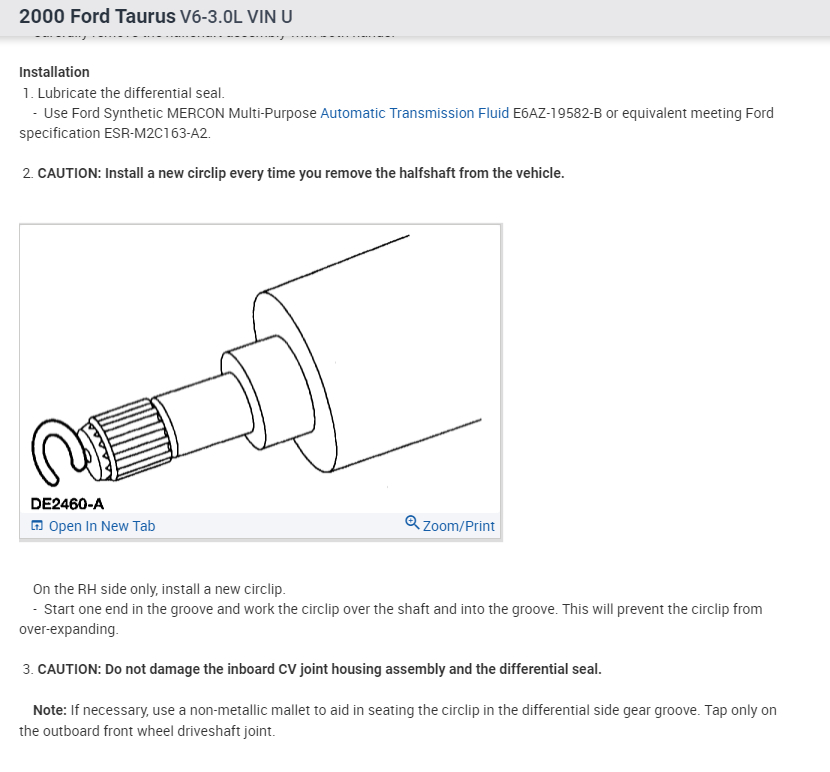Click the E6AZ-19582-B part number text
Image resolution: width=830 pixels, height=772 pixels.
(557, 113)
